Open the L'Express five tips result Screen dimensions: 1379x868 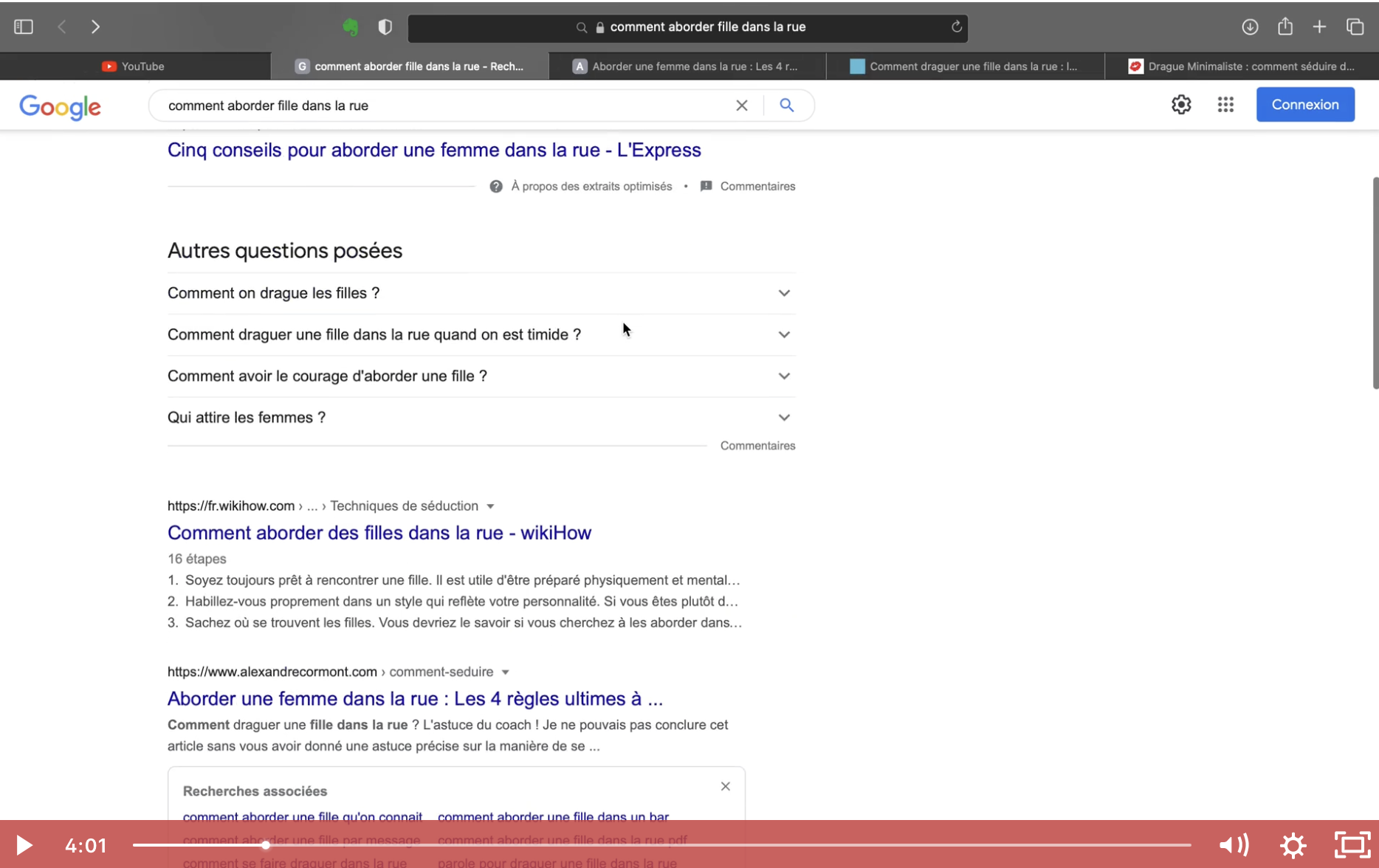(x=434, y=150)
